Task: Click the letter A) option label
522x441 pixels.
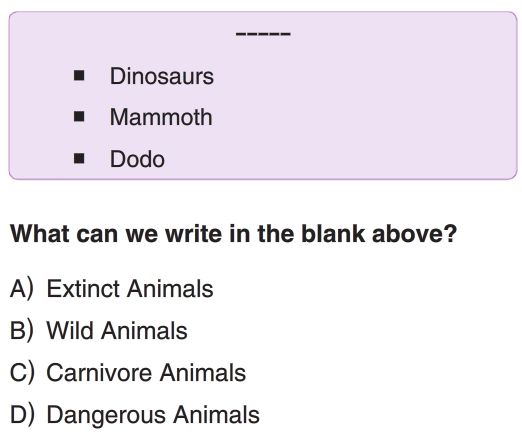Action: pos(22,289)
